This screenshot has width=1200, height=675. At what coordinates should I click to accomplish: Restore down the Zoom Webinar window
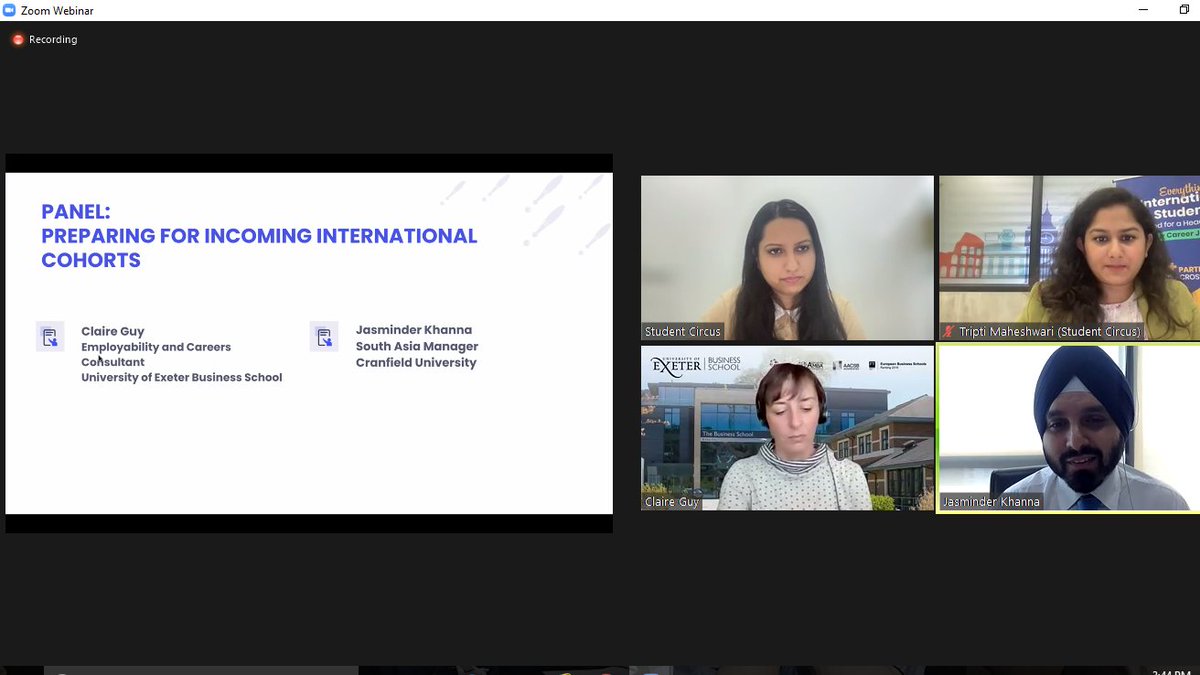click(x=1184, y=10)
